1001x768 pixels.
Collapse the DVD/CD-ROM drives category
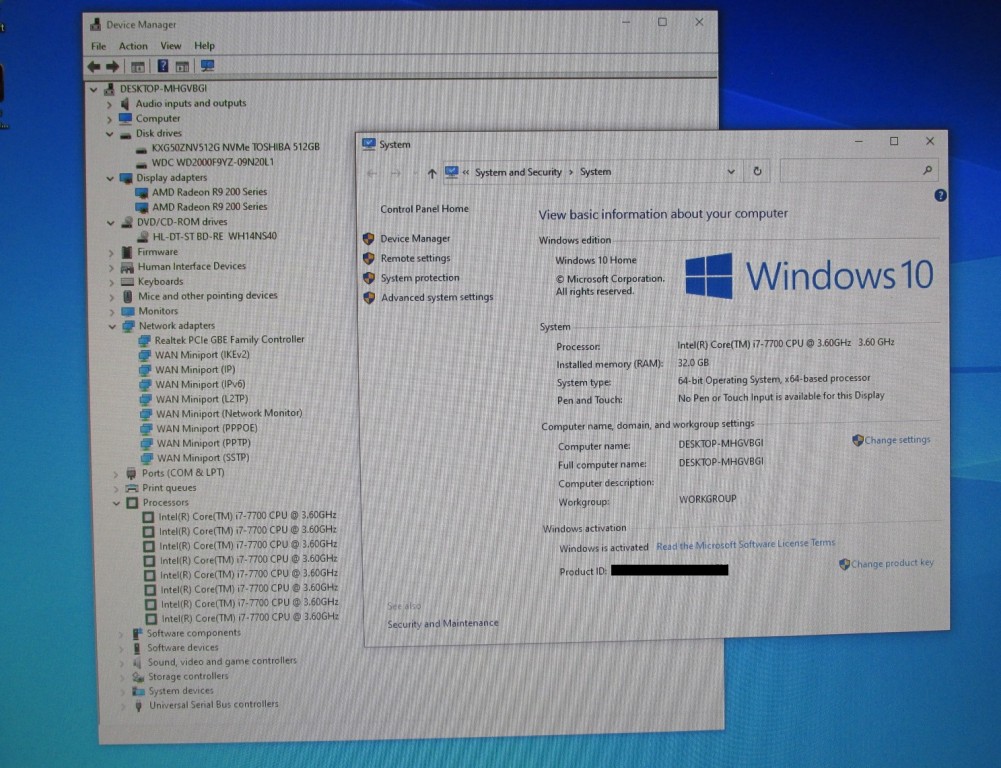coord(110,223)
